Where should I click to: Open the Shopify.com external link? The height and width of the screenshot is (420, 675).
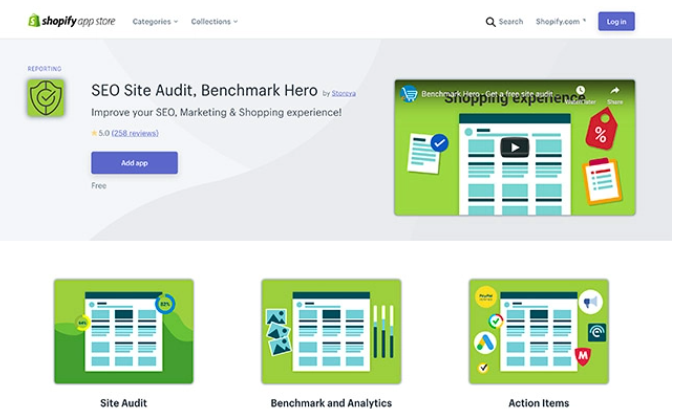click(x=560, y=22)
